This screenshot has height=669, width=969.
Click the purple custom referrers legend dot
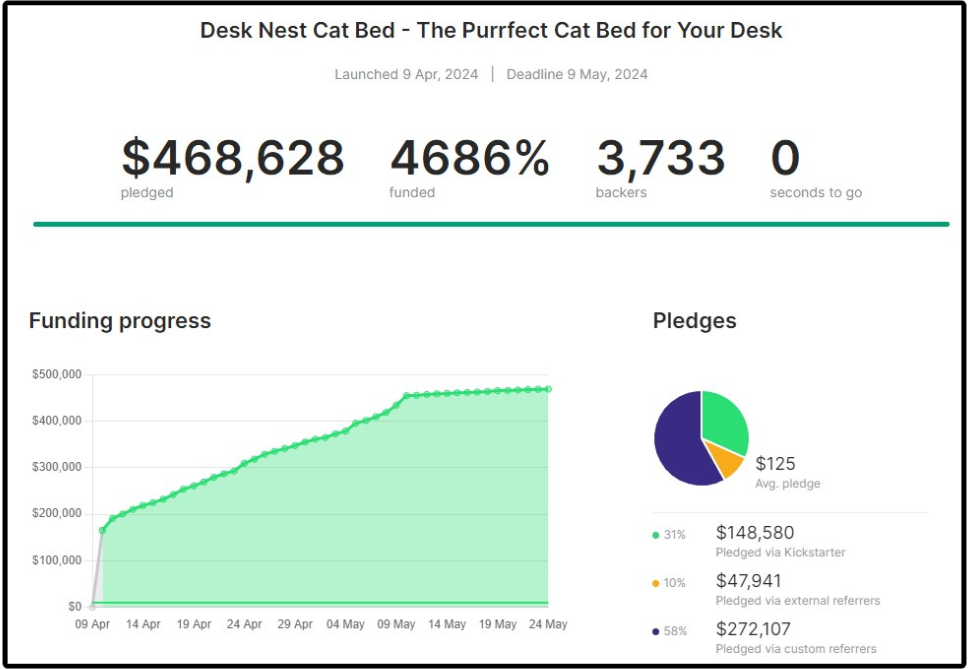tap(656, 631)
